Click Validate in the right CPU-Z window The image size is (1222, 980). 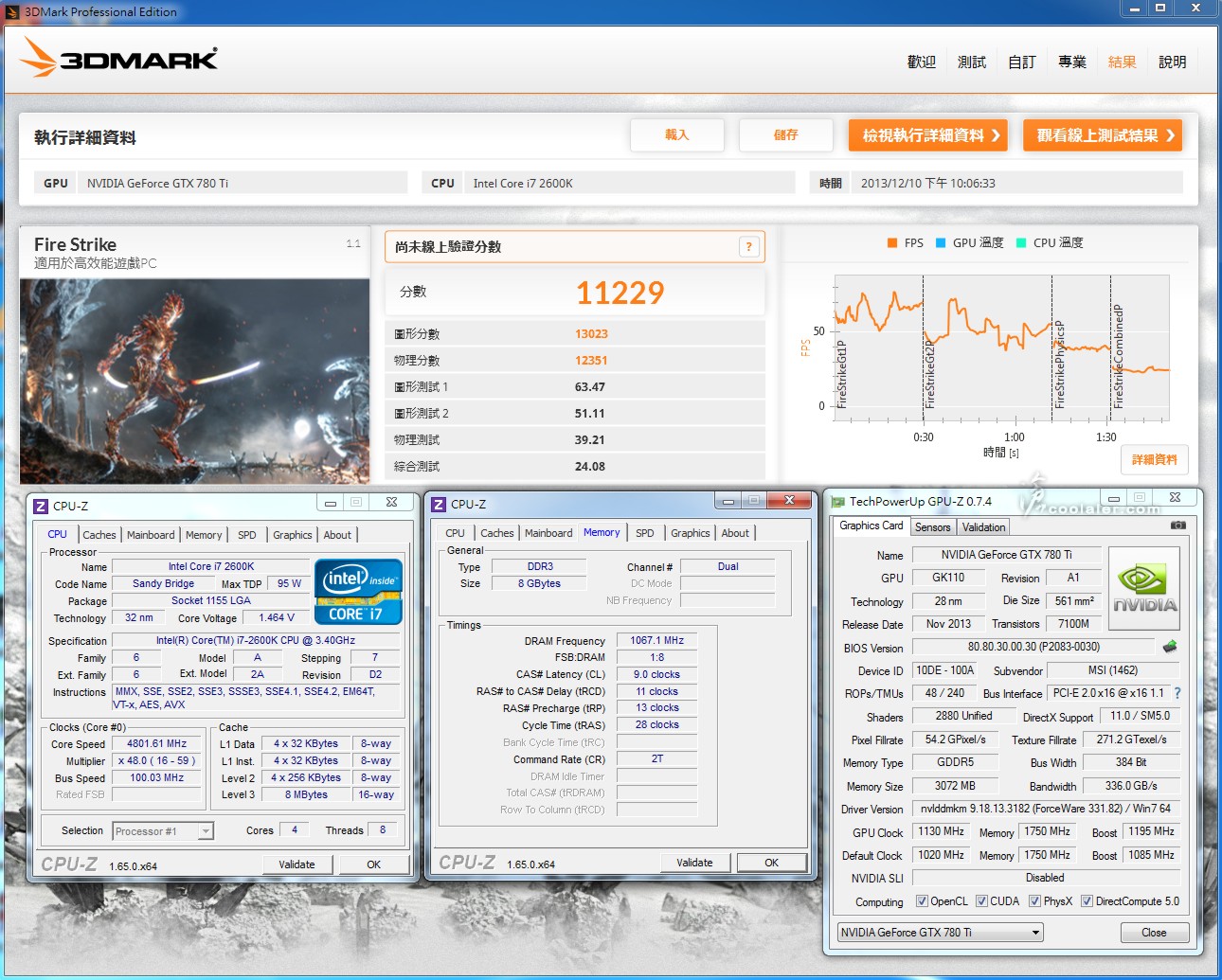tap(694, 863)
